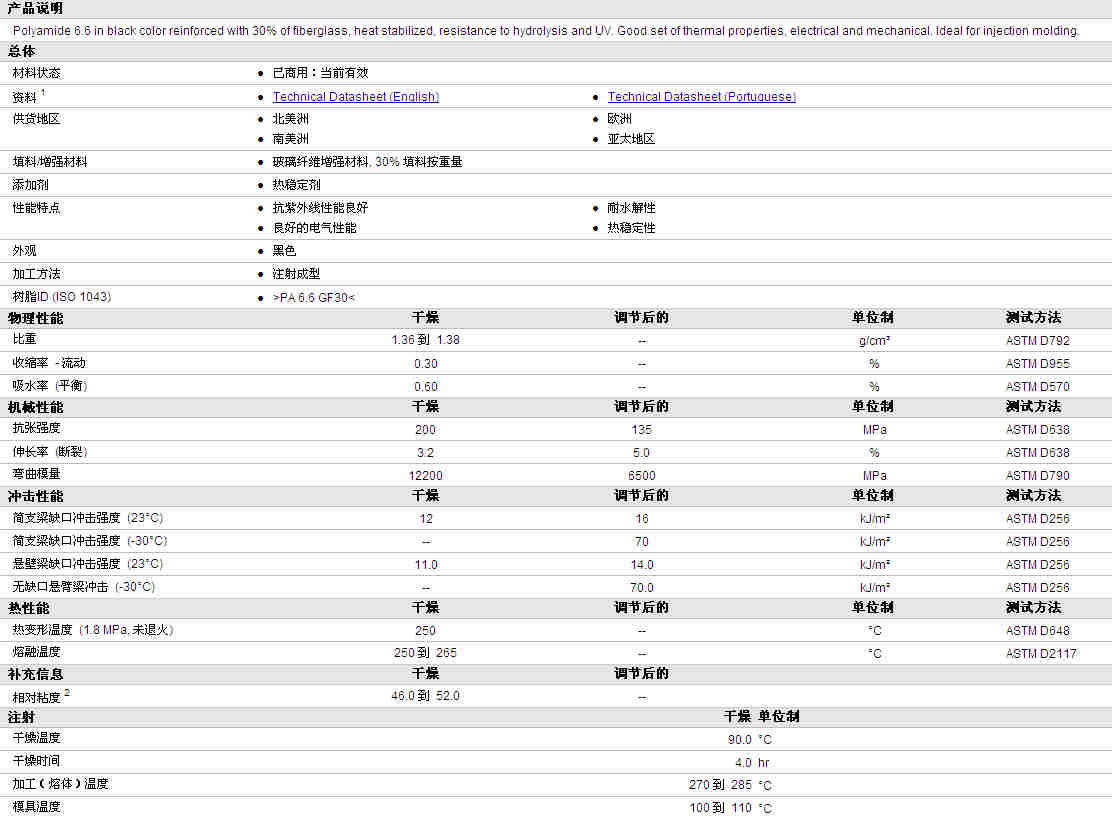Click the '耐水解性' feature entry
1112x818 pixels.
click(x=631, y=208)
